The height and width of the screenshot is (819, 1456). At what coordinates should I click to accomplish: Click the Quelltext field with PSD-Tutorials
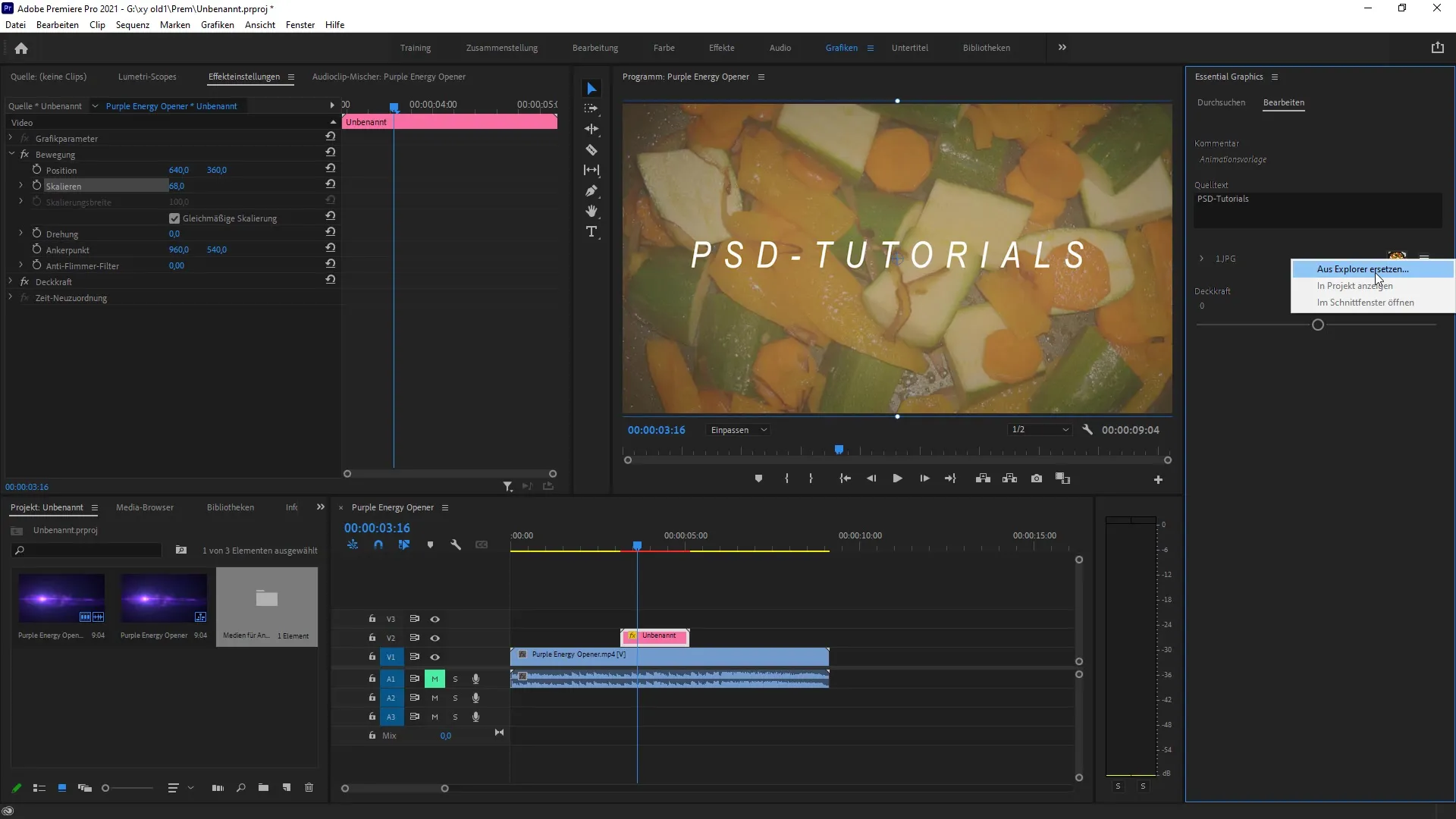(x=1318, y=210)
